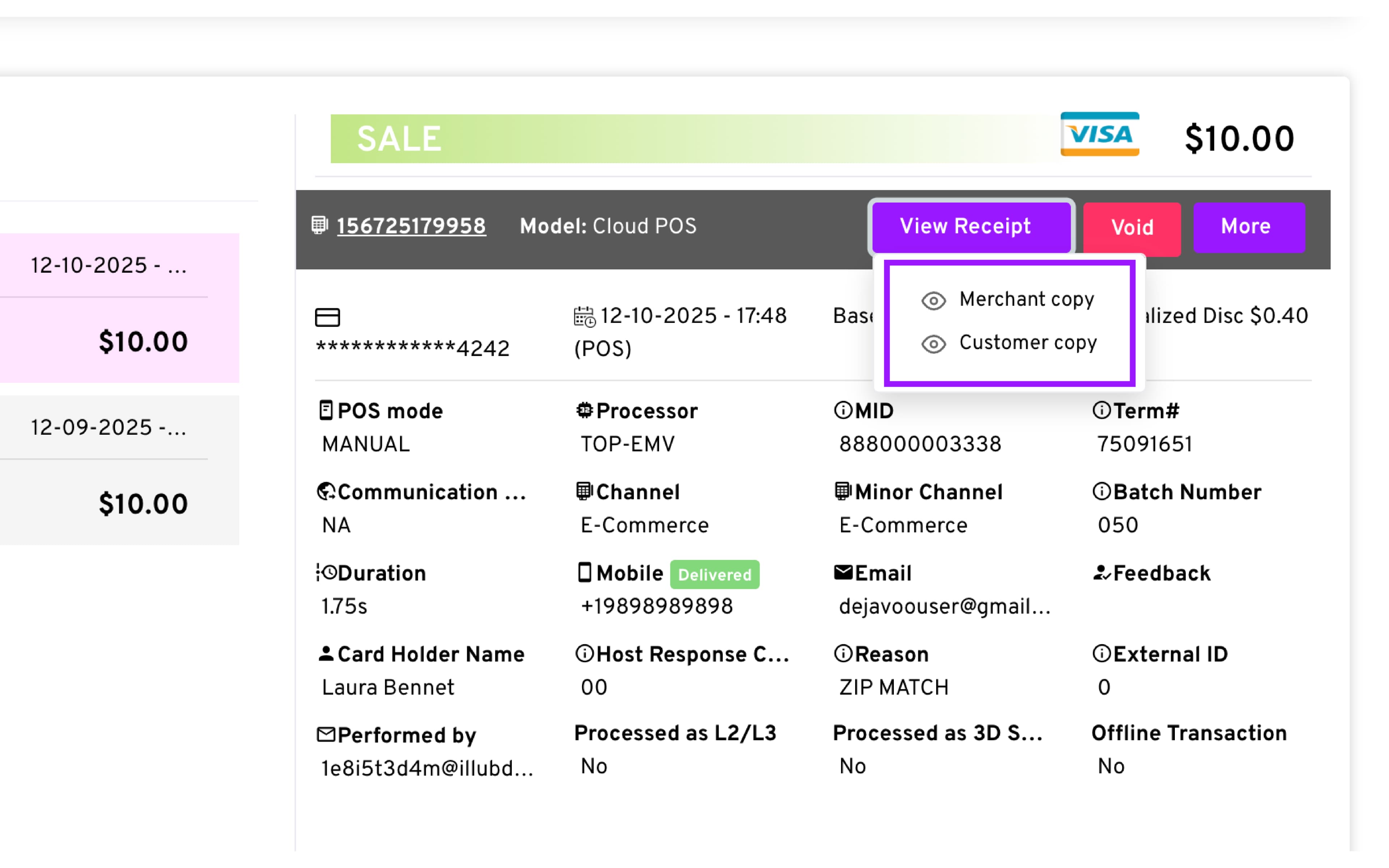
Task: Click the Visa card logo
Action: [x=1099, y=134]
